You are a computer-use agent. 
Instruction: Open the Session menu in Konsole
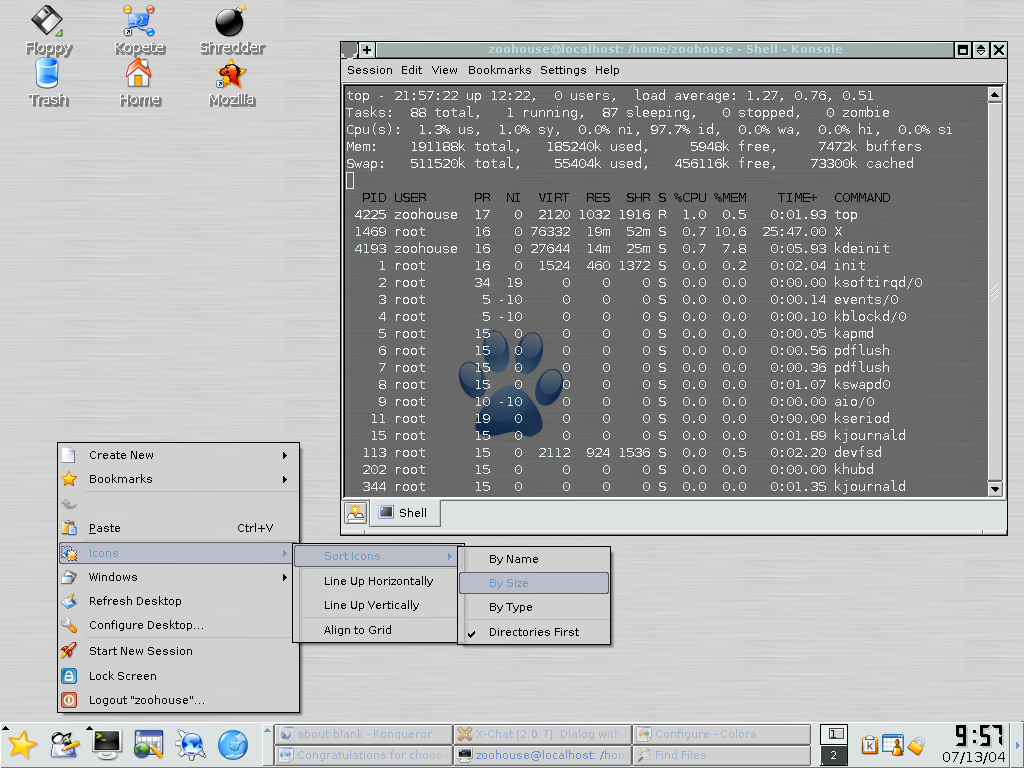pyautogui.click(x=370, y=70)
